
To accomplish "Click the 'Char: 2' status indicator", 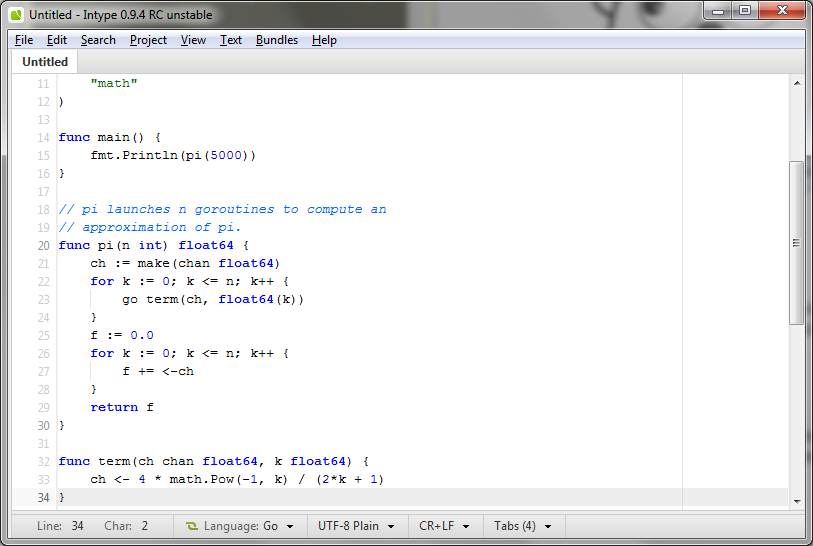I will (126, 526).
